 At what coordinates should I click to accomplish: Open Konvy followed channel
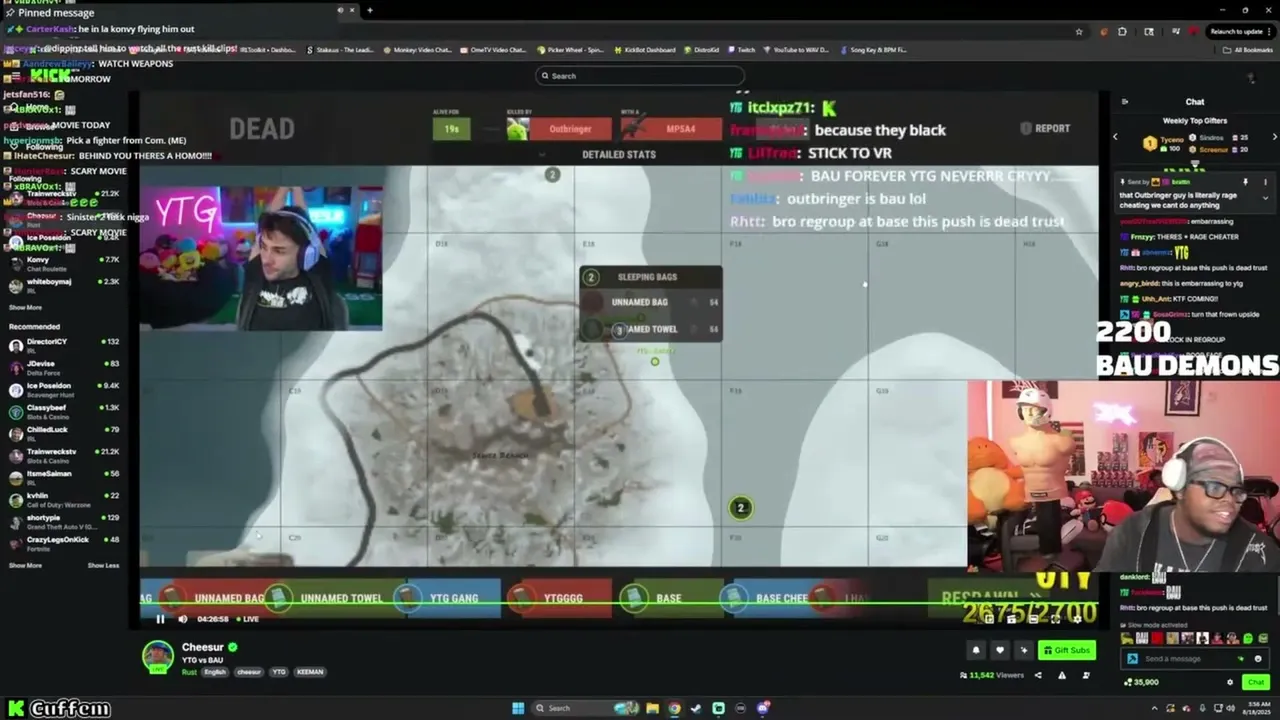click(64, 264)
